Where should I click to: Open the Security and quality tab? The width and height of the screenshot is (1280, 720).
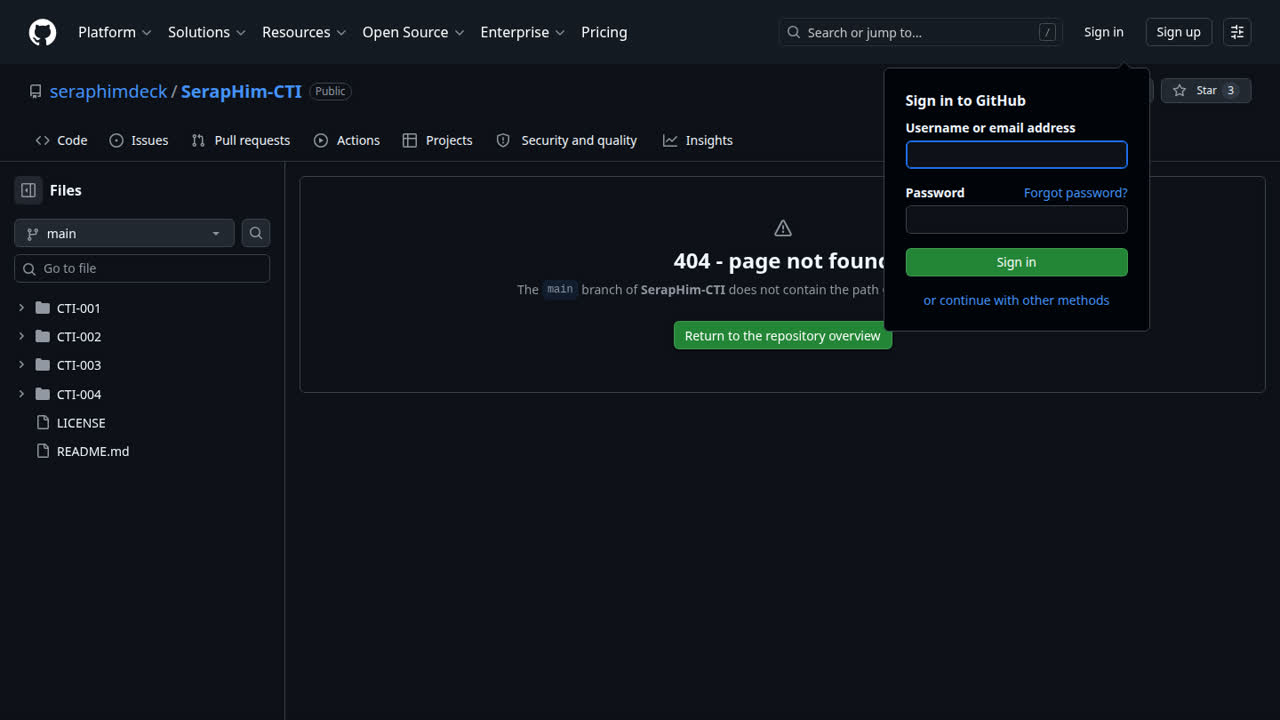point(567,140)
